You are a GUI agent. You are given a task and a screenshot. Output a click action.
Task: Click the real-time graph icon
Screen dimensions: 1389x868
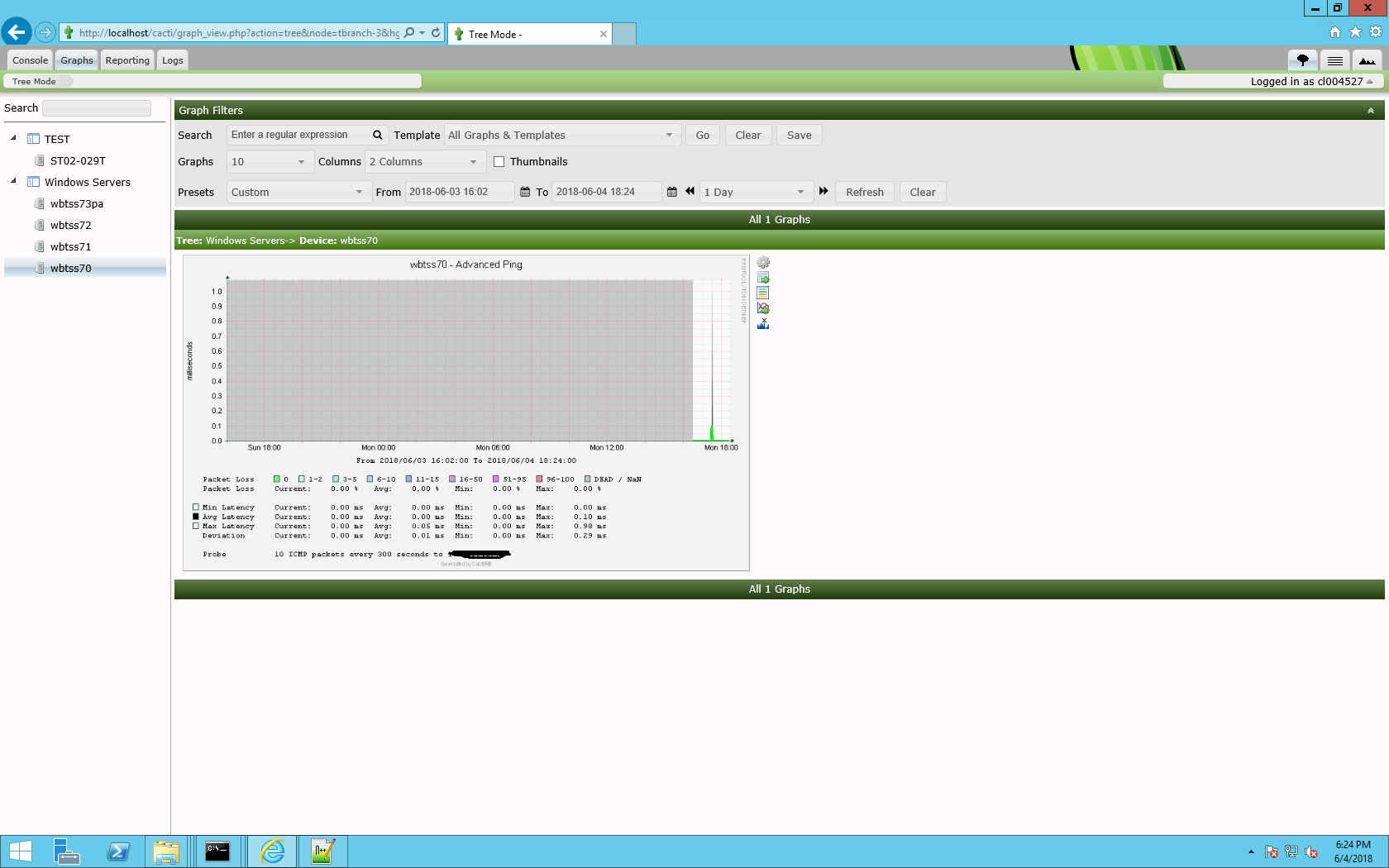pyautogui.click(x=763, y=308)
